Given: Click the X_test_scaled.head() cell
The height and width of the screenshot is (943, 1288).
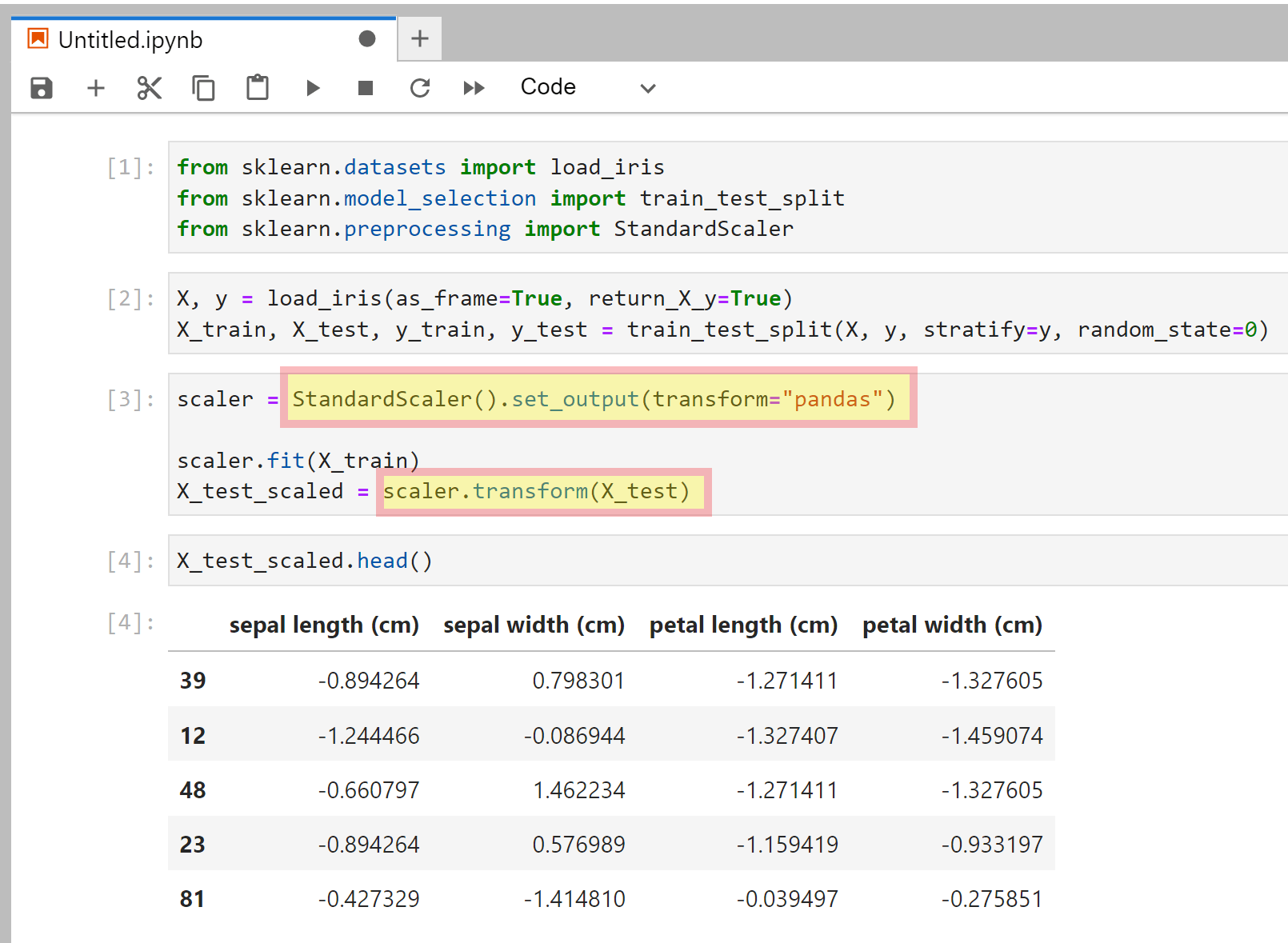Looking at the screenshot, I should (304, 560).
